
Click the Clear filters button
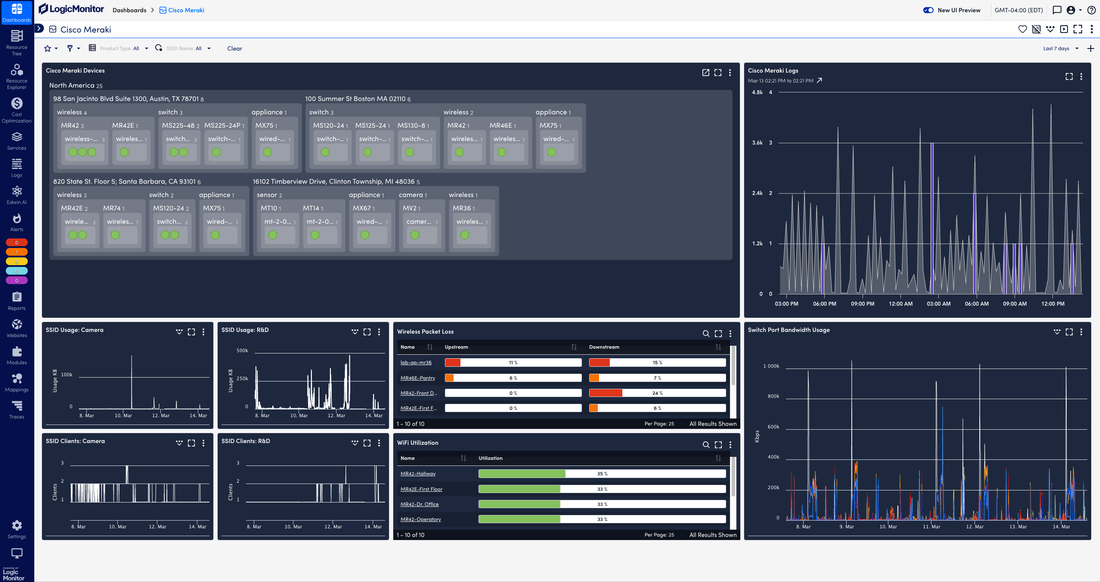click(235, 48)
